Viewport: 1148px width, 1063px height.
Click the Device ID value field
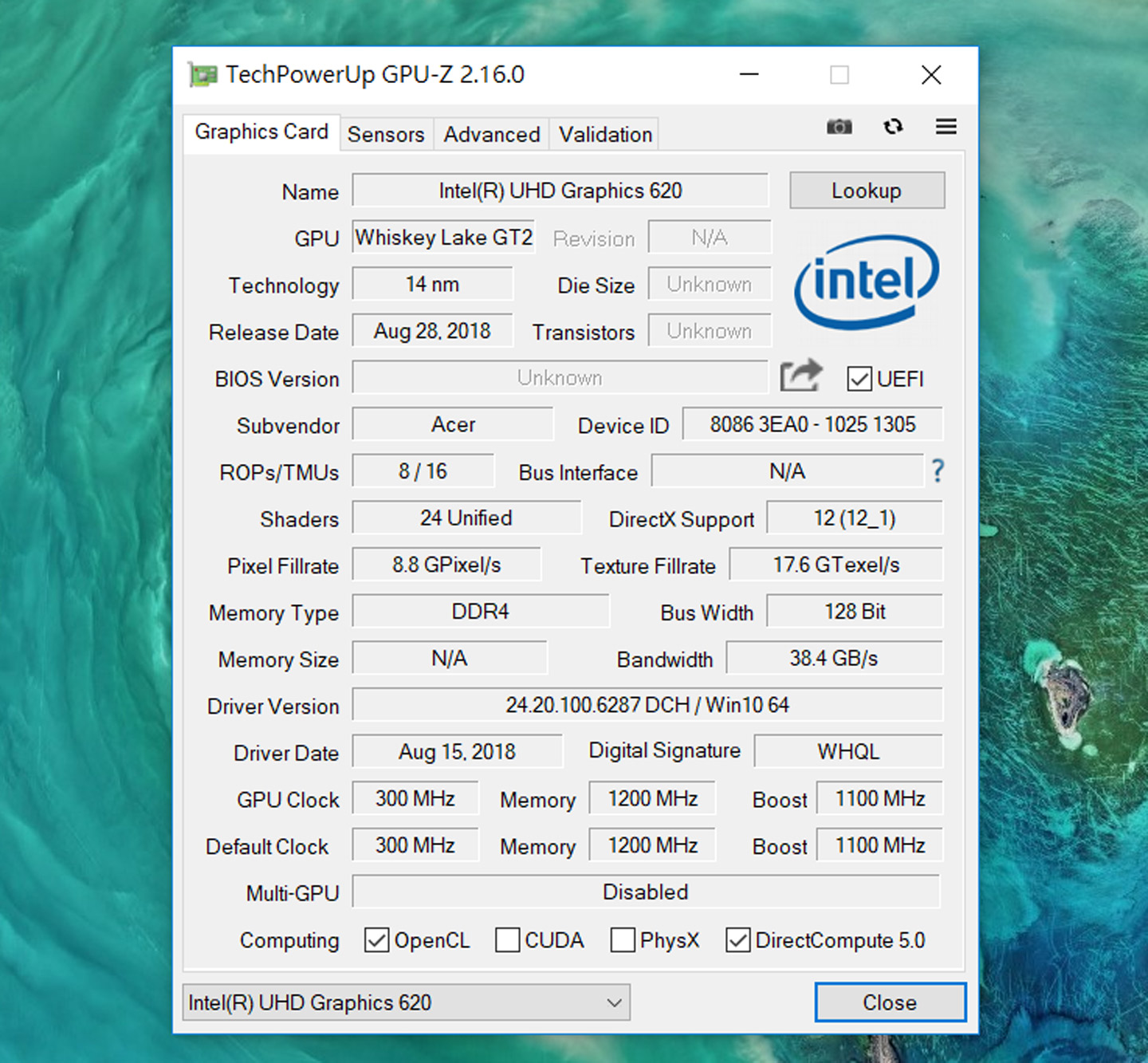click(x=812, y=424)
